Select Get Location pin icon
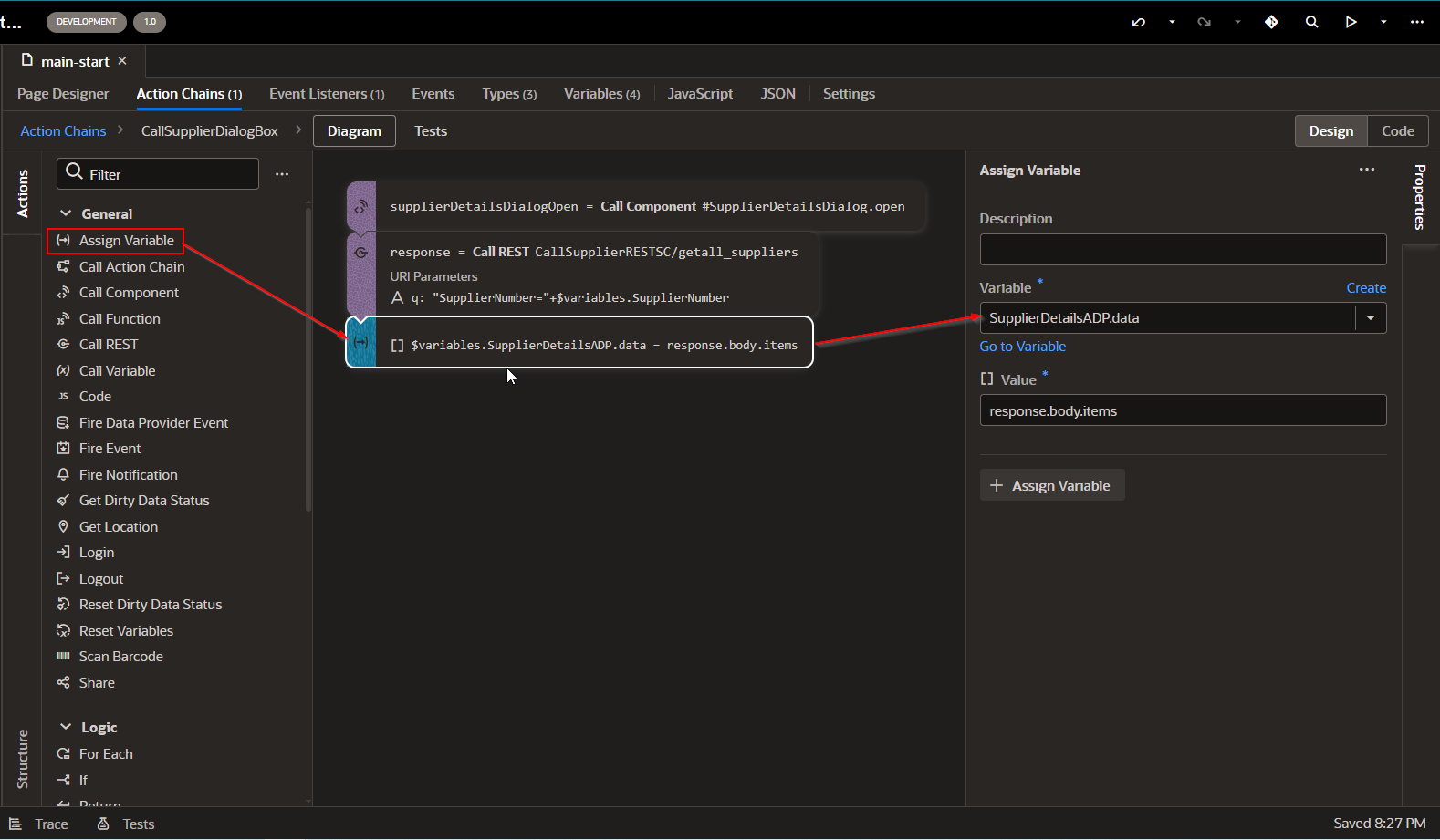This screenshot has height=840, width=1440. tap(63, 526)
